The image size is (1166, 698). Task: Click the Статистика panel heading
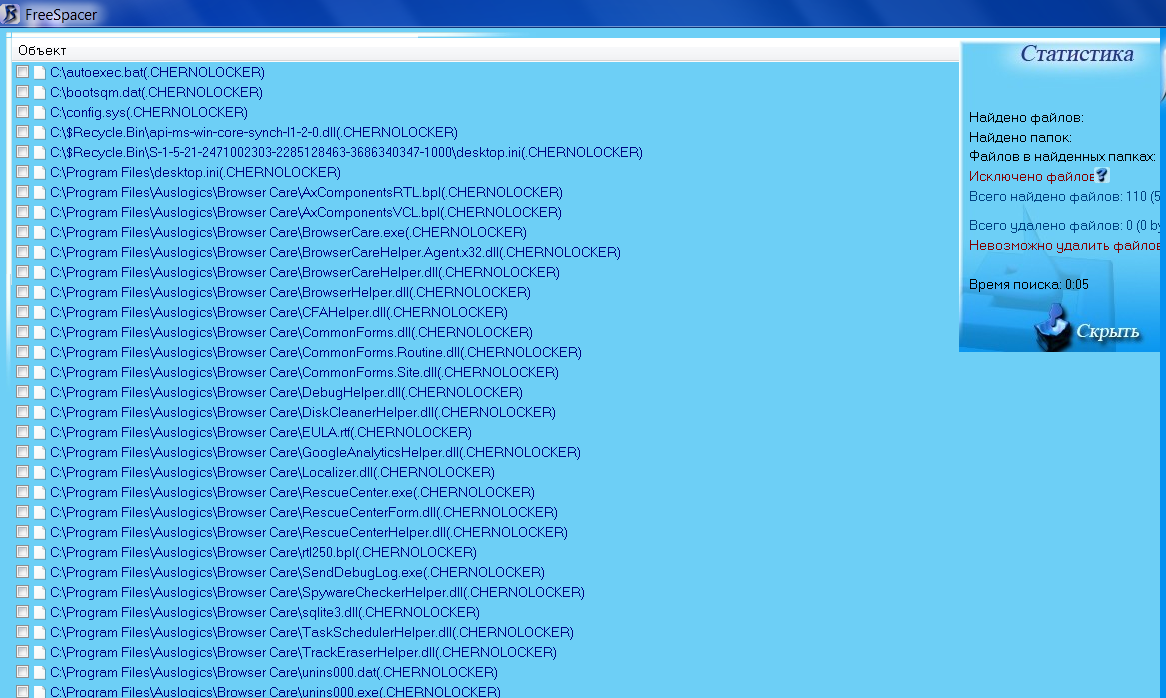[x=1077, y=54]
